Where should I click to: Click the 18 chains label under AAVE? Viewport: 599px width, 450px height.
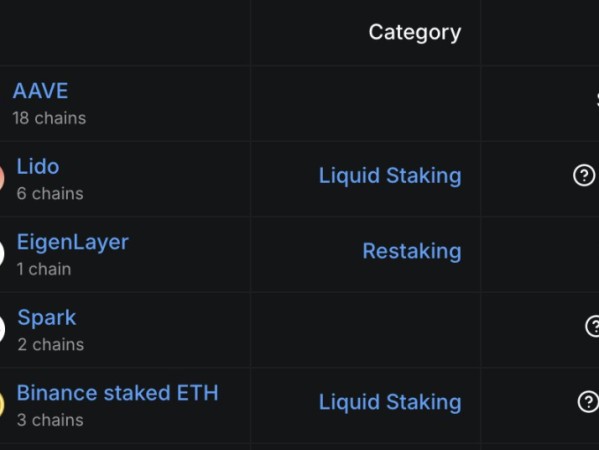[x=49, y=118]
